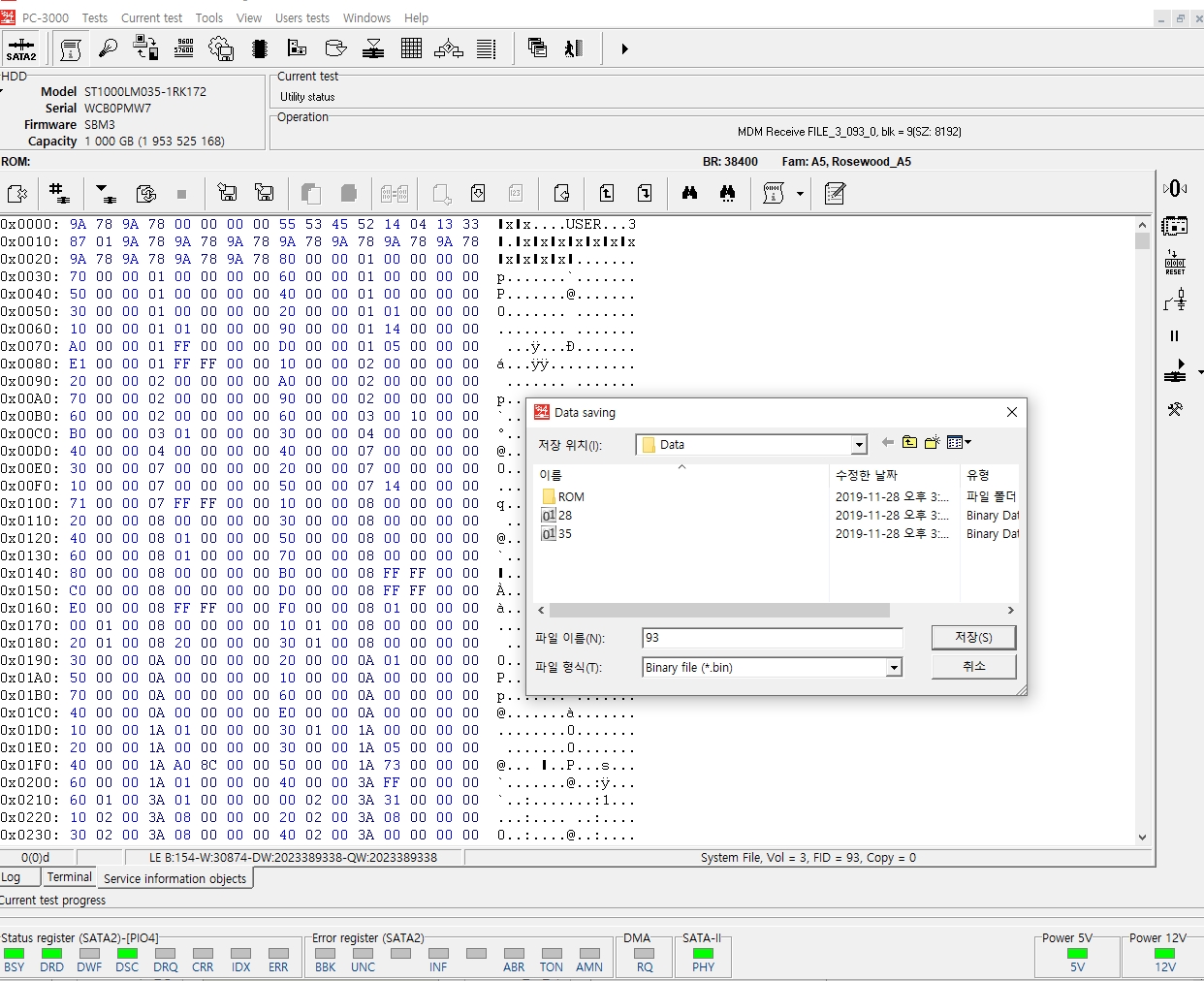Switch to the Terminal tab
Screen dimensions: 1204x981
click(70, 876)
